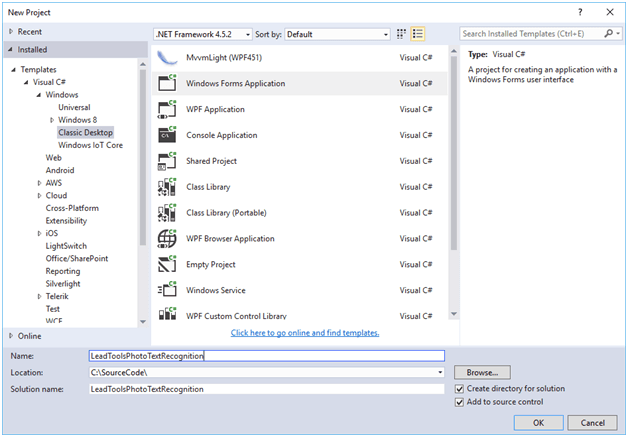Click the template list scroll down arrow
The height and width of the screenshot is (437, 628).
(454, 314)
